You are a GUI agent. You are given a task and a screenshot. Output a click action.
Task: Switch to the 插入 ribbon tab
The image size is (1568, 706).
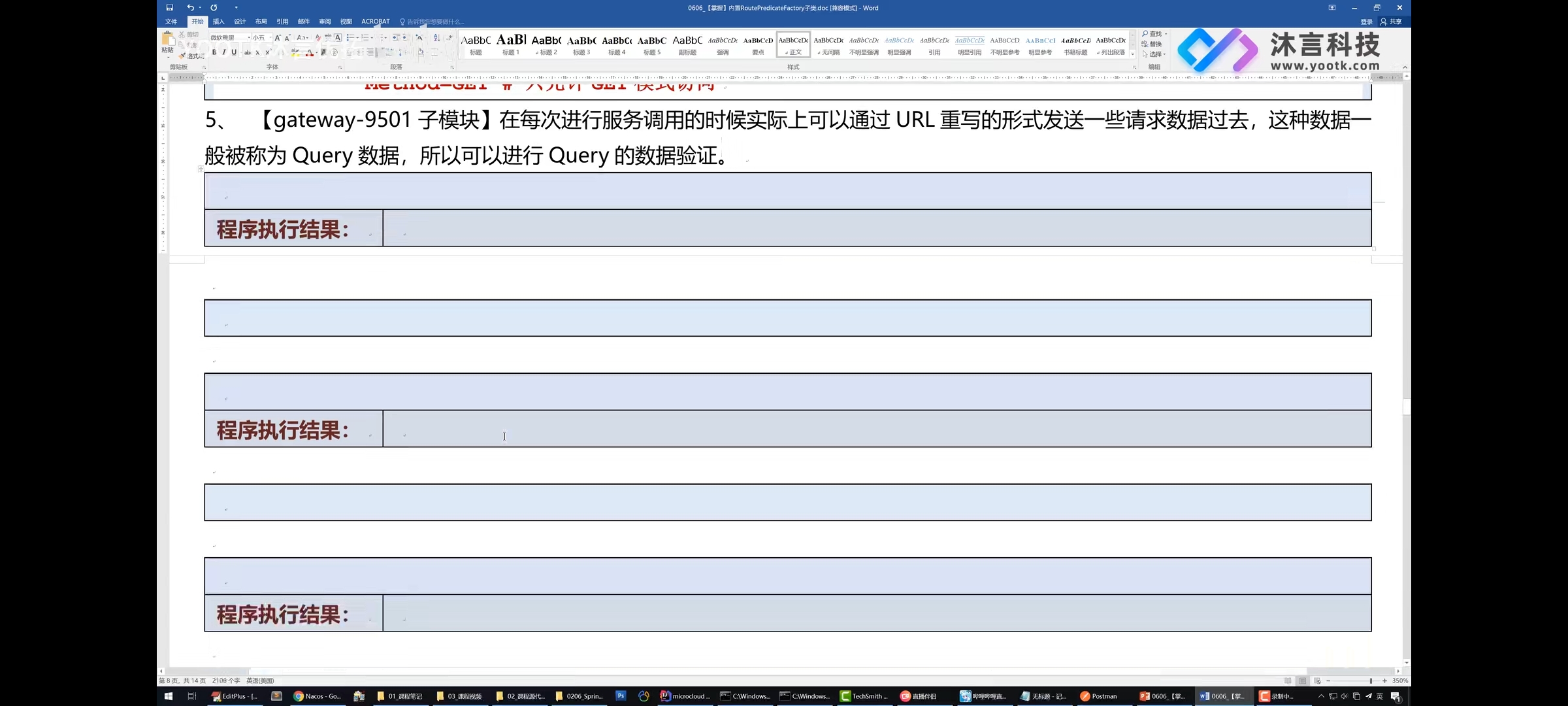218,22
